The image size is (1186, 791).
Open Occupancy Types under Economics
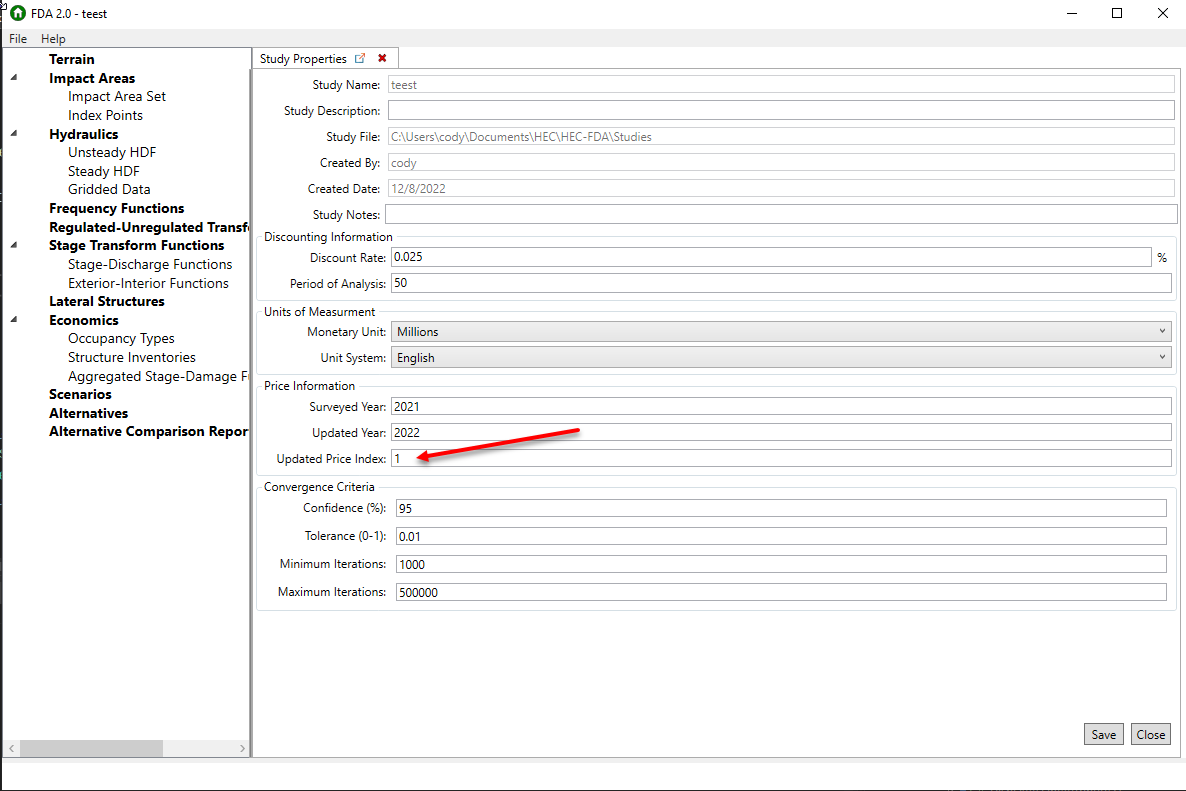click(120, 338)
